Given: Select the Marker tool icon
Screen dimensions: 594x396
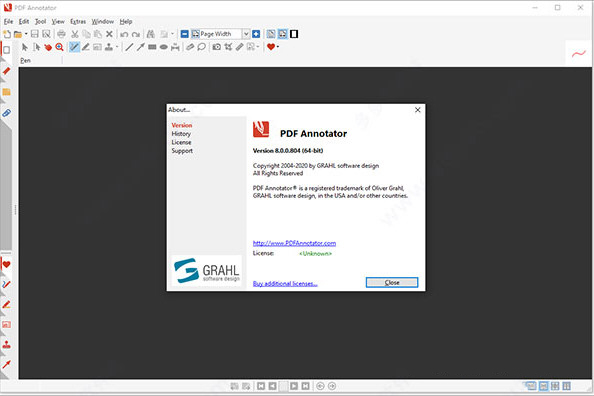Looking at the screenshot, I should coord(86,47).
